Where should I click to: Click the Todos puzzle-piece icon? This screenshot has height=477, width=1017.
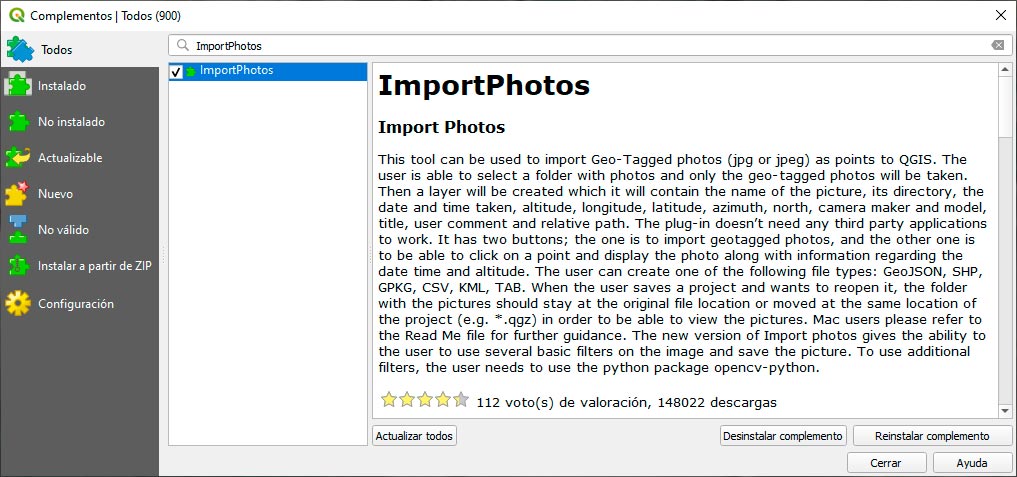click(19, 50)
